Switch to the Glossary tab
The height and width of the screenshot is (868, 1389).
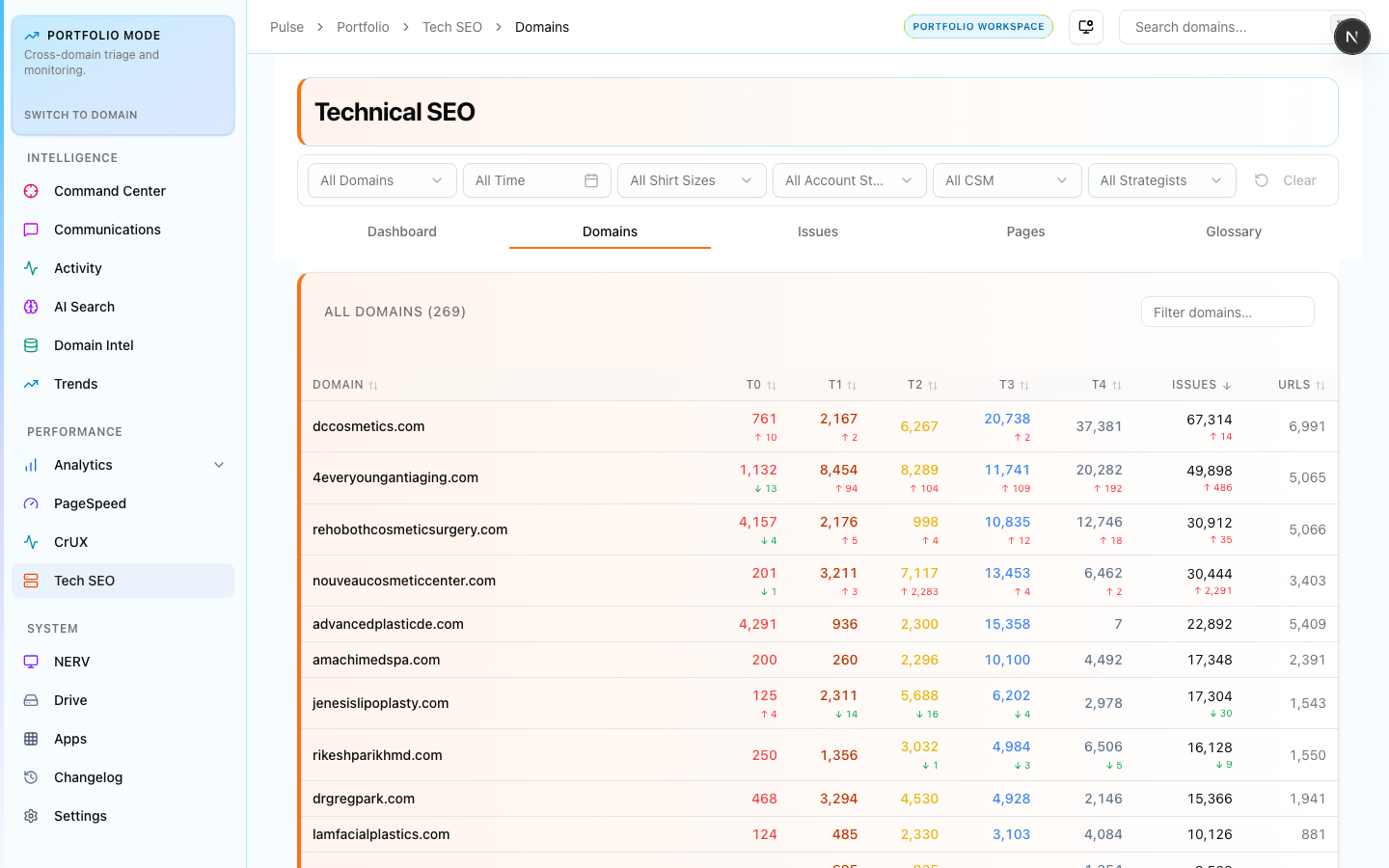point(1233,231)
